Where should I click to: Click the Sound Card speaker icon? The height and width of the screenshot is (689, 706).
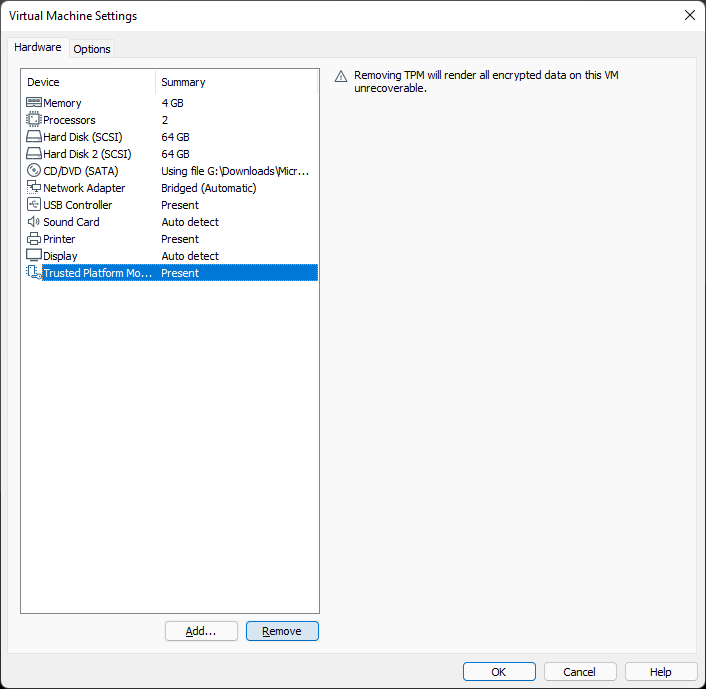(34, 222)
